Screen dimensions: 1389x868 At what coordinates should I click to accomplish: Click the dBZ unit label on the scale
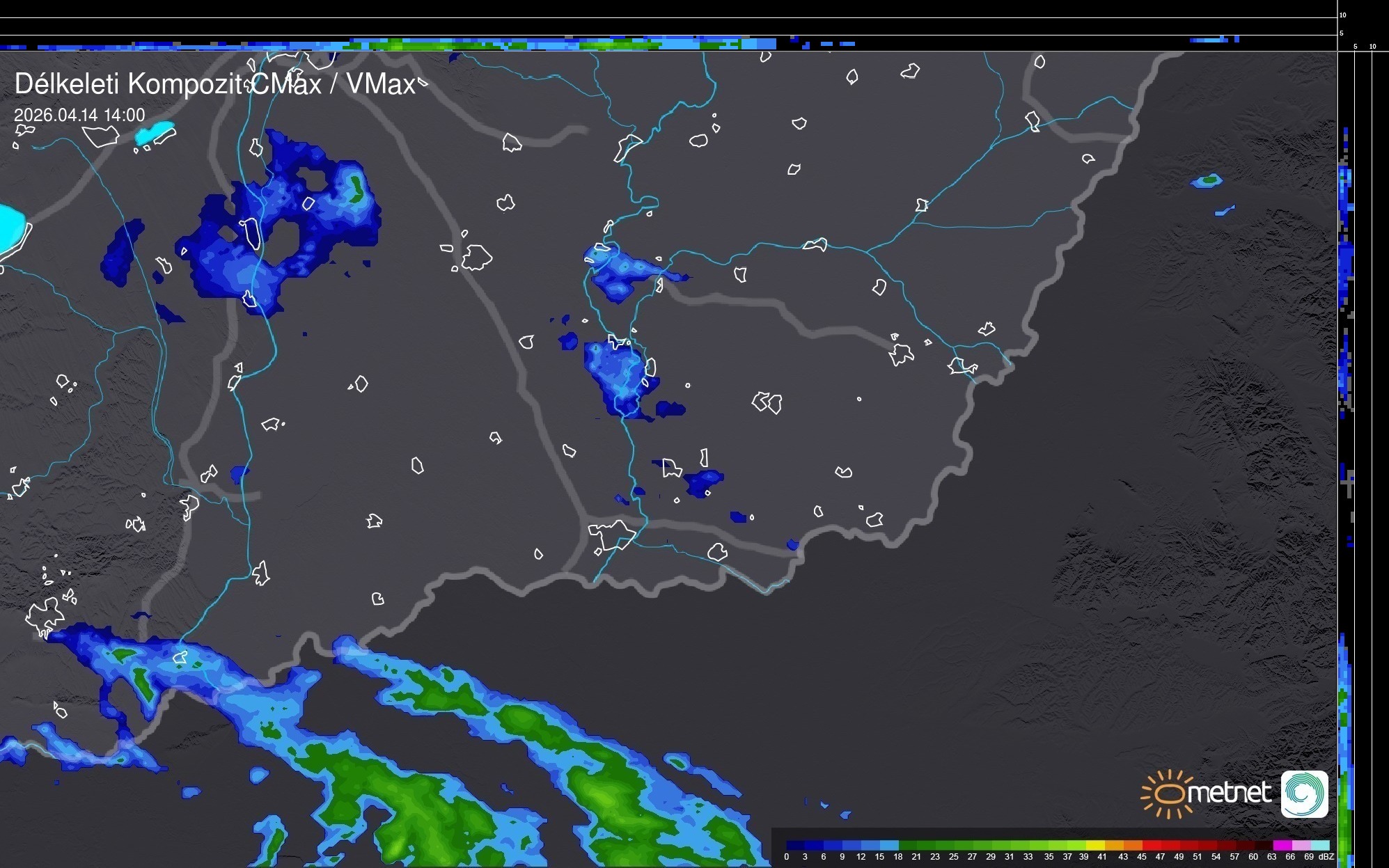tap(1326, 857)
